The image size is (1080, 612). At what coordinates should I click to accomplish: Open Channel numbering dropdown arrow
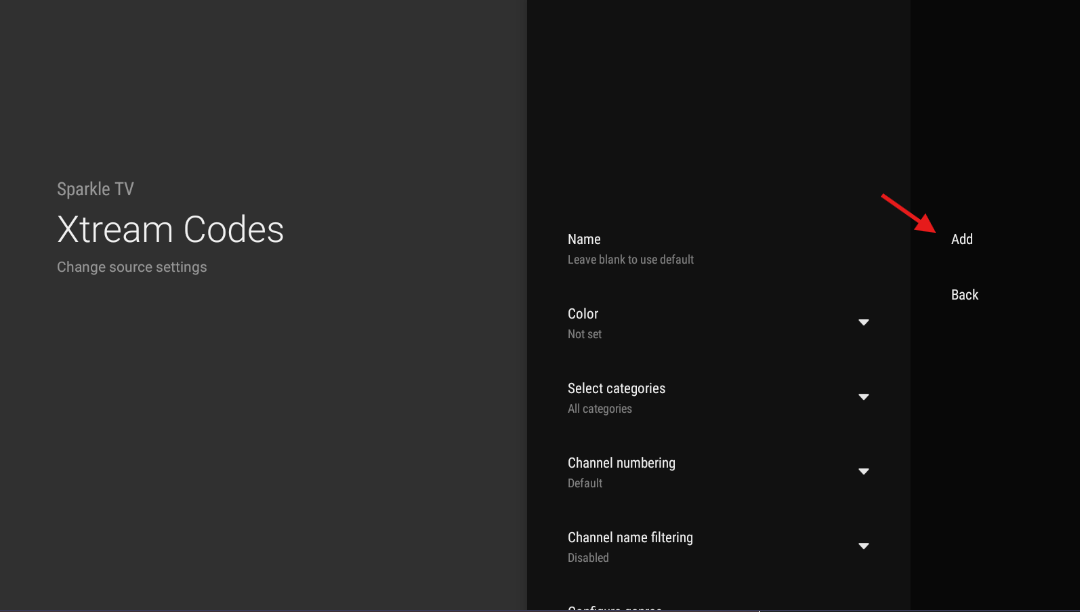[x=863, y=471]
